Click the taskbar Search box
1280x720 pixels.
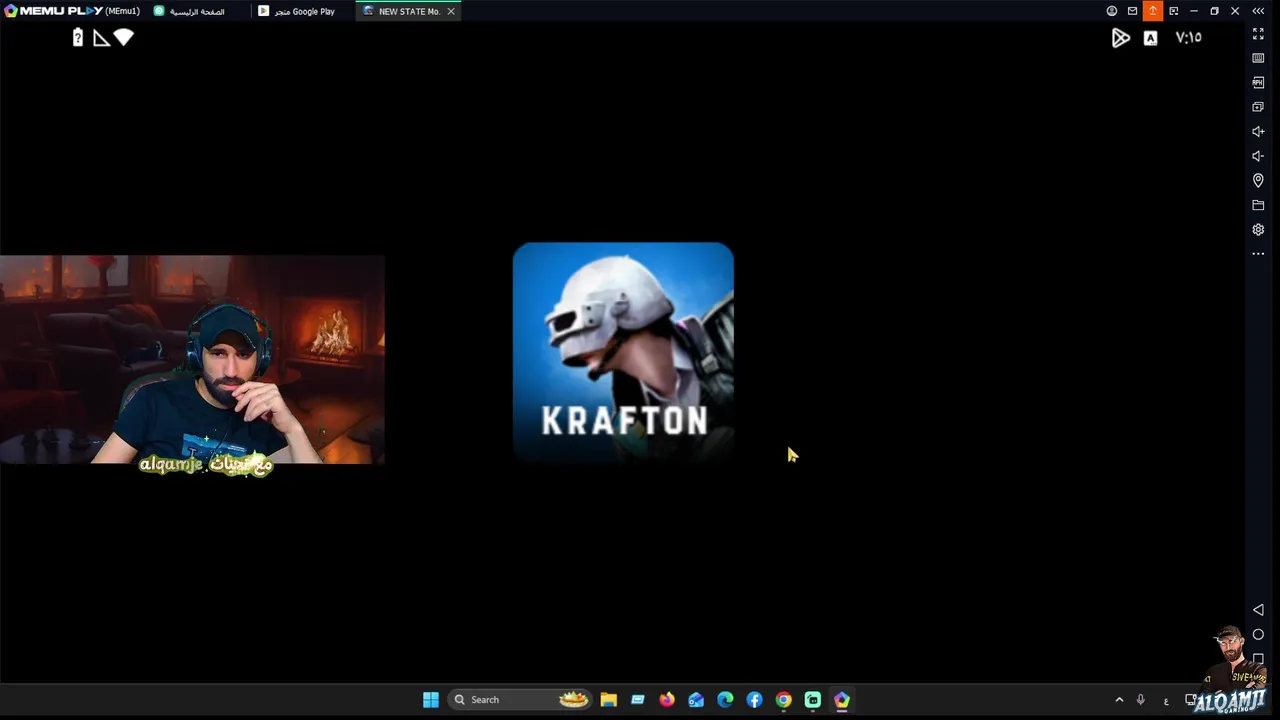coord(519,700)
